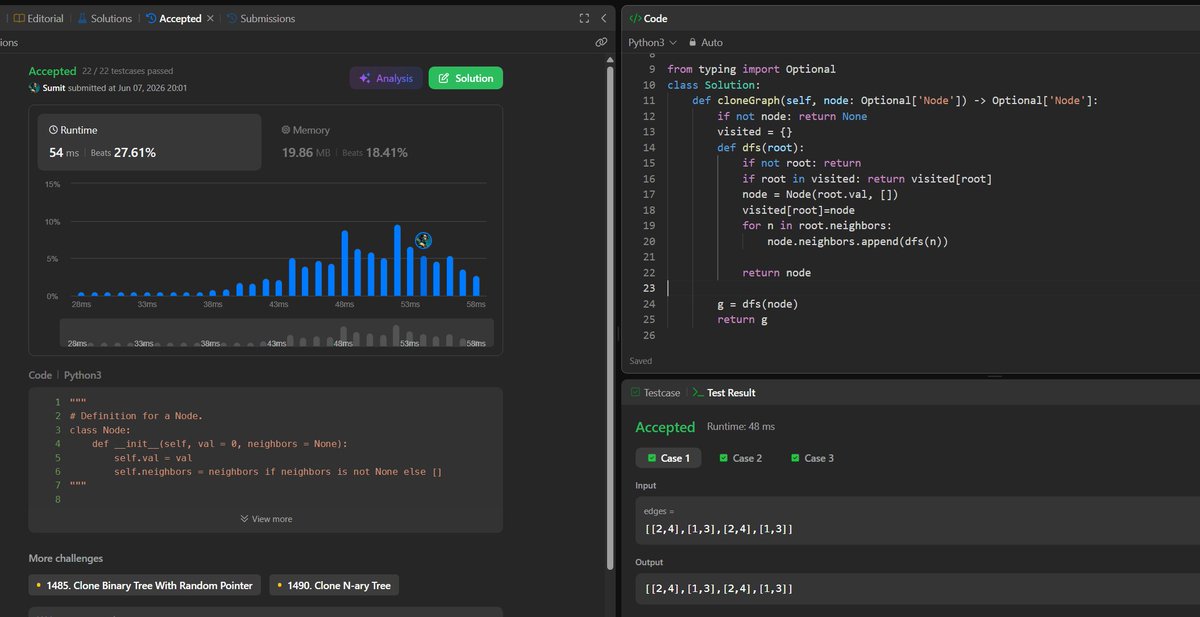The height and width of the screenshot is (617, 1200).
Task: Click the Auto lock icon
Action: [691, 43]
